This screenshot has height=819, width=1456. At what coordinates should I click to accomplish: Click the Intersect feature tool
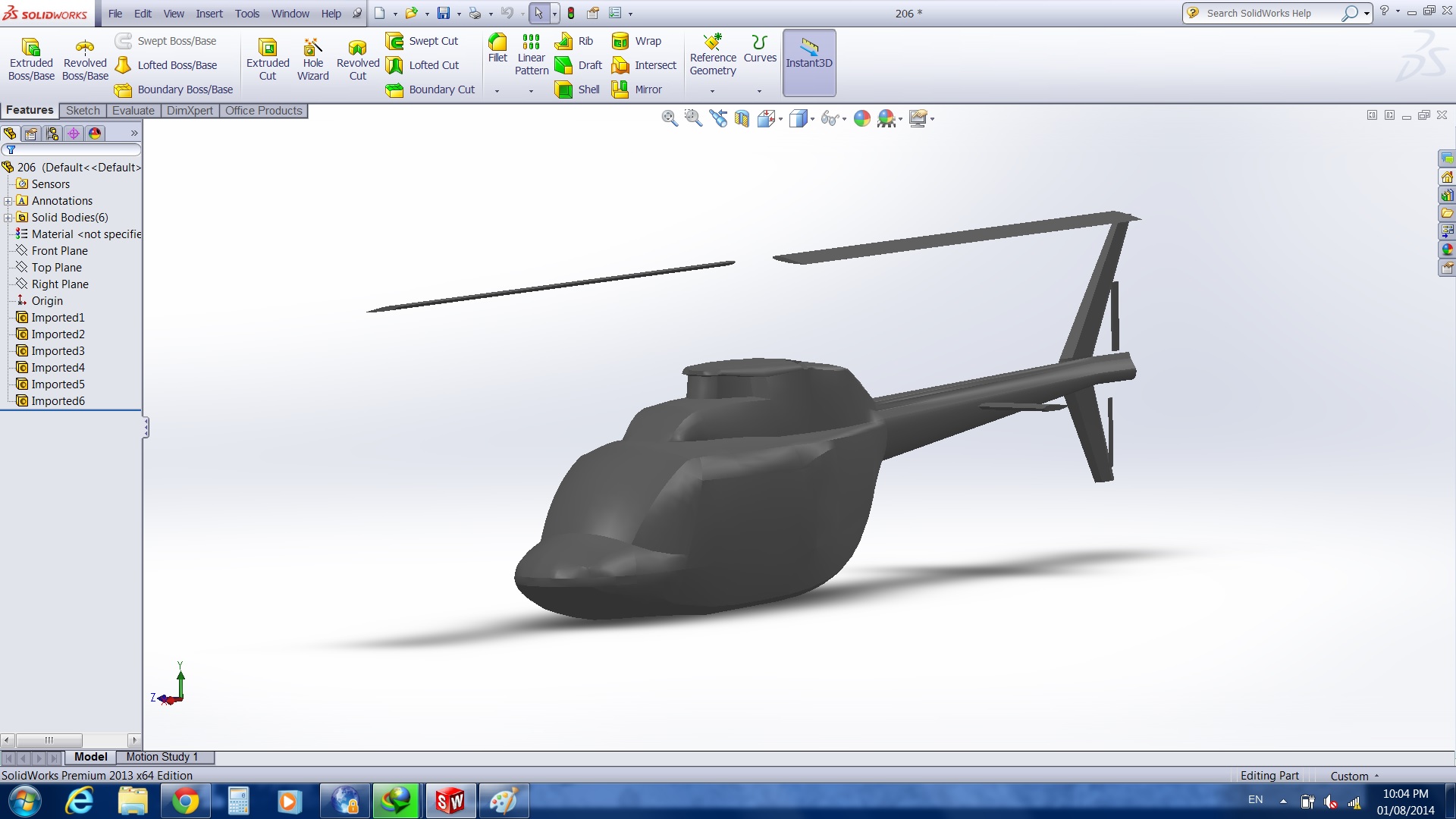645,65
